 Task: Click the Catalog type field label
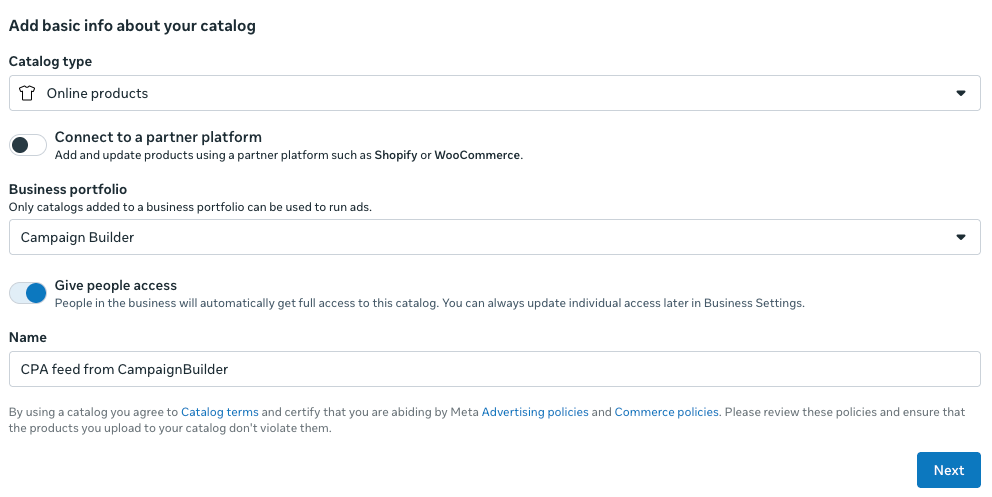(50, 61)
